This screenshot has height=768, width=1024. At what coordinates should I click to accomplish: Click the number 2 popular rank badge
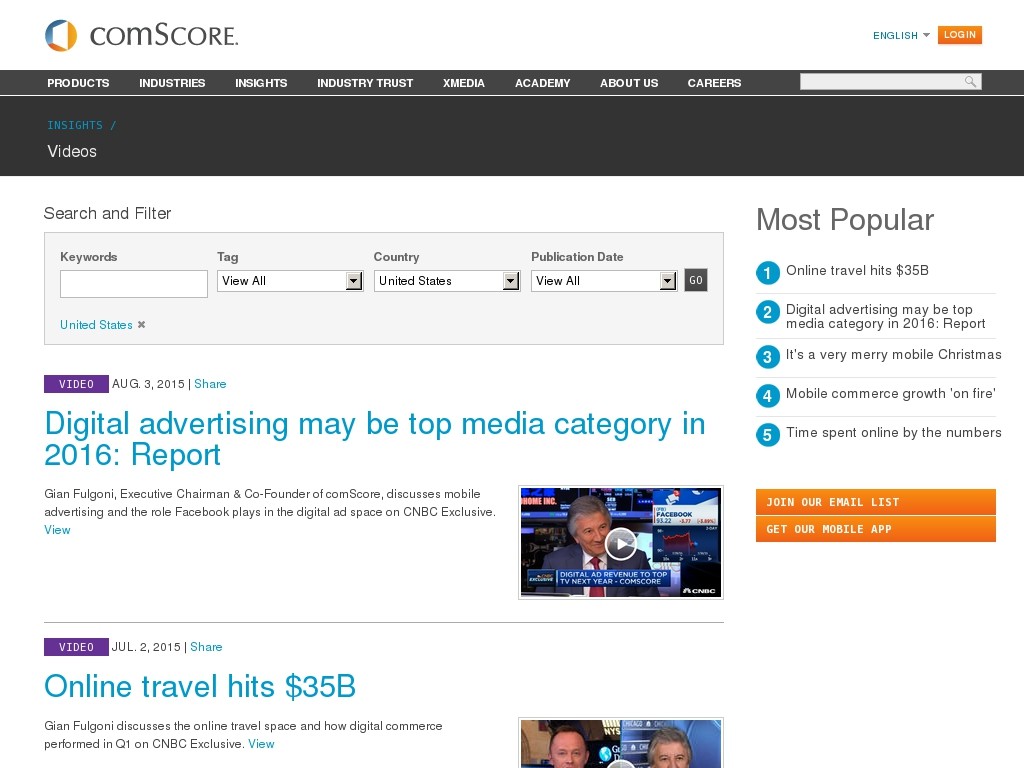[x=768, y=312]
